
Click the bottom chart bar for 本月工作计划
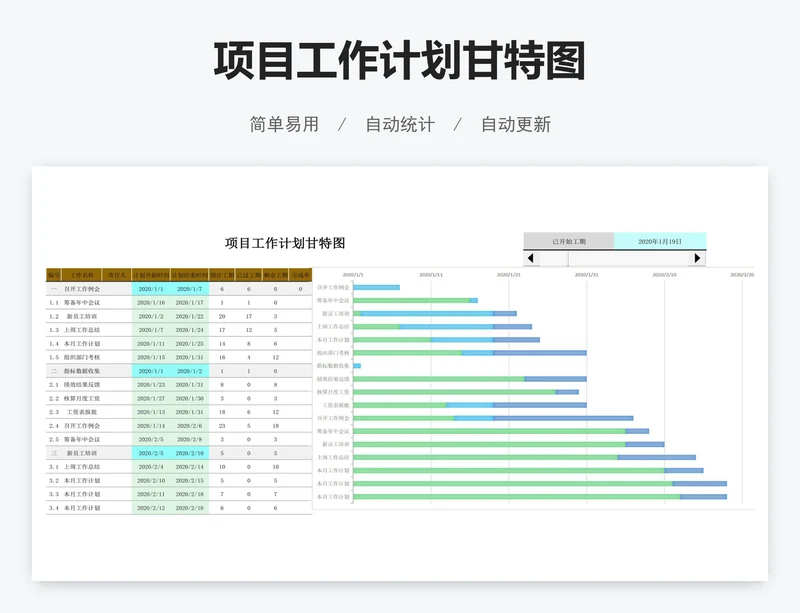point(540,497)
